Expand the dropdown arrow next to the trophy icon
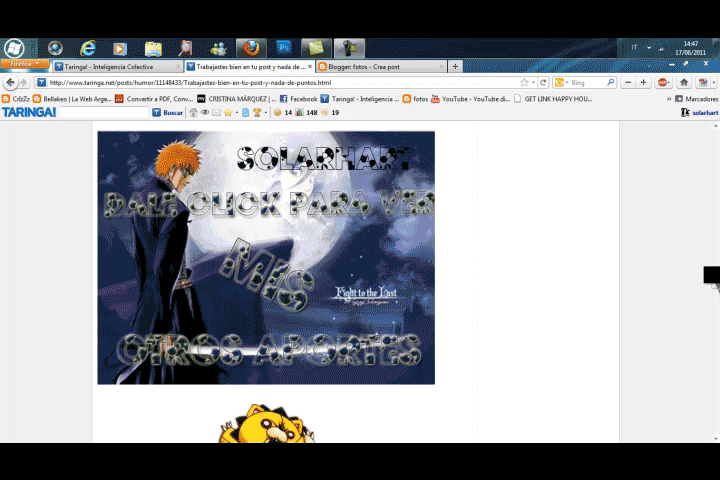 point(265,113)
